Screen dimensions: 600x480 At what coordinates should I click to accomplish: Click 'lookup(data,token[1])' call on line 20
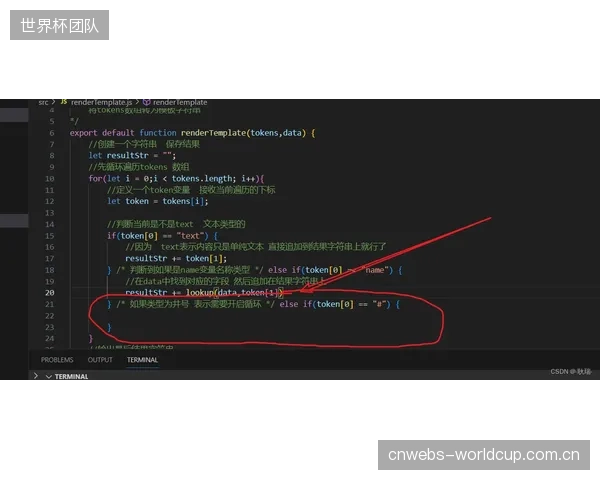coord(235,293)
